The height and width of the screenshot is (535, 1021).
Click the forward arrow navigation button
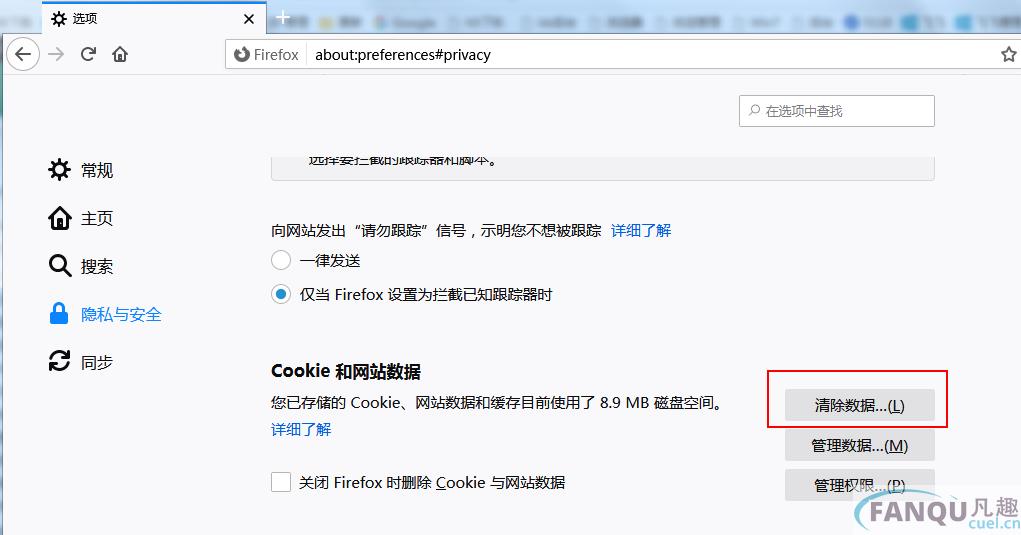click(57, 54)
